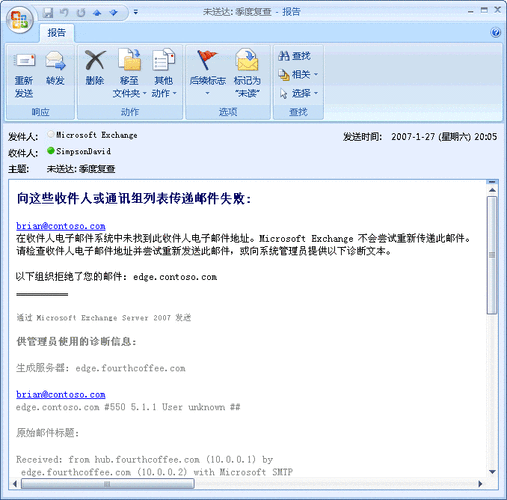Click the 重新发送 (resend) icon
The height and width of the screenshot is (500, 507).
(24, 60)
